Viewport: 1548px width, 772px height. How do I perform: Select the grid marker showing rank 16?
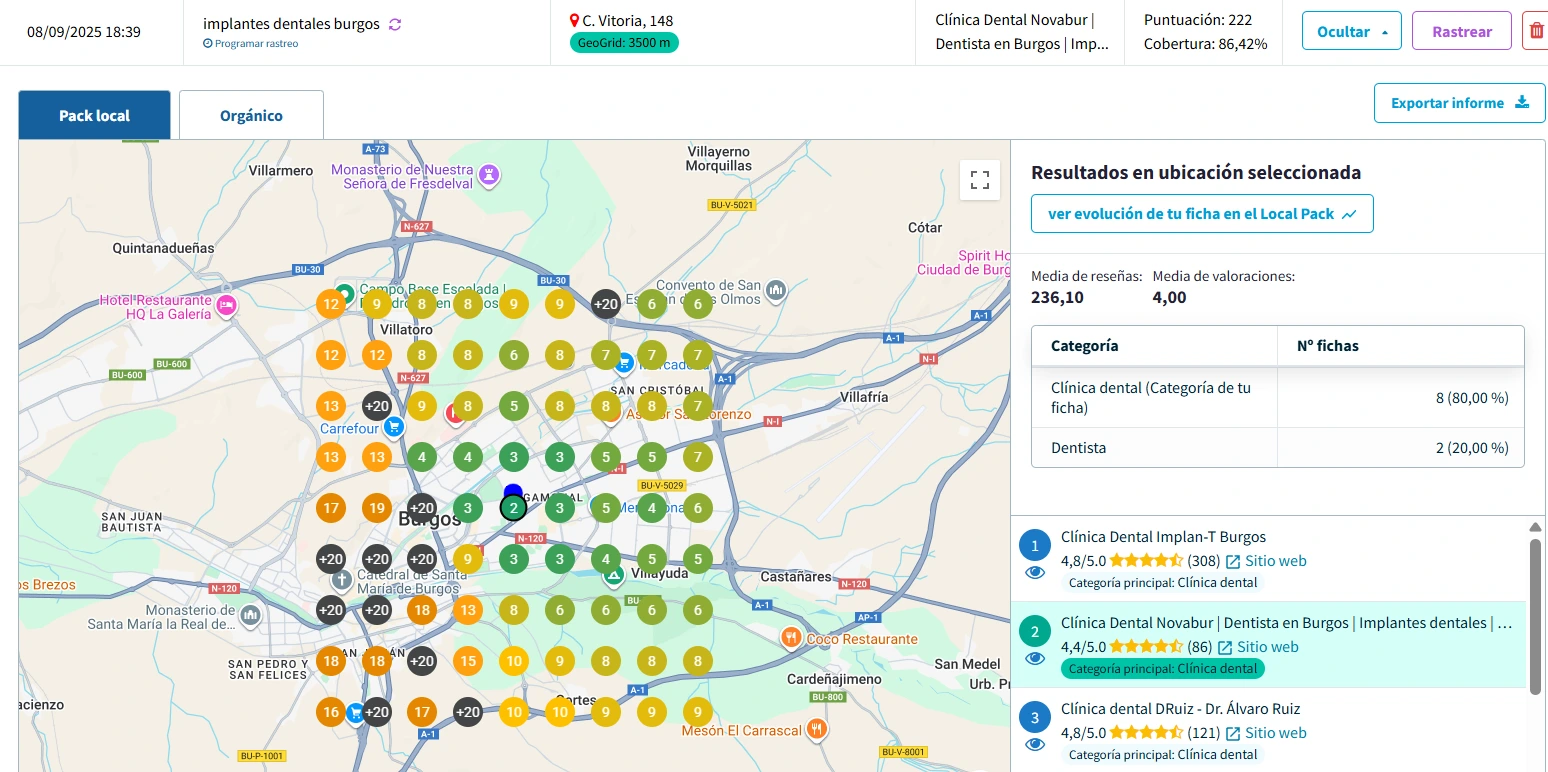330,712
